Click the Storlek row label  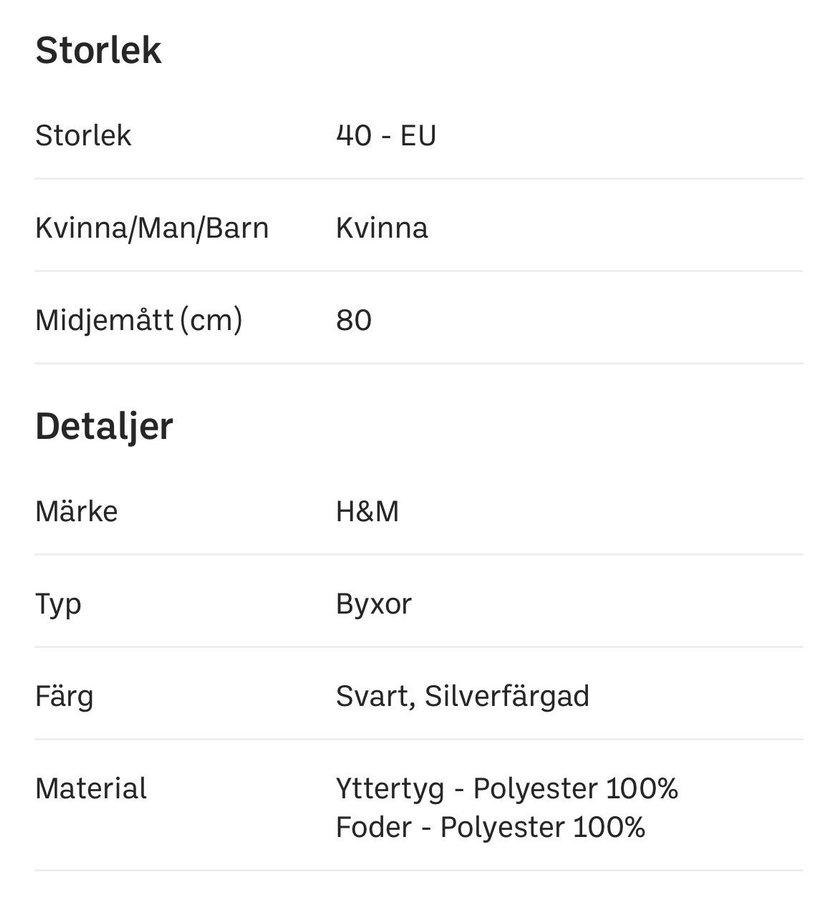(x=83, y=135)
